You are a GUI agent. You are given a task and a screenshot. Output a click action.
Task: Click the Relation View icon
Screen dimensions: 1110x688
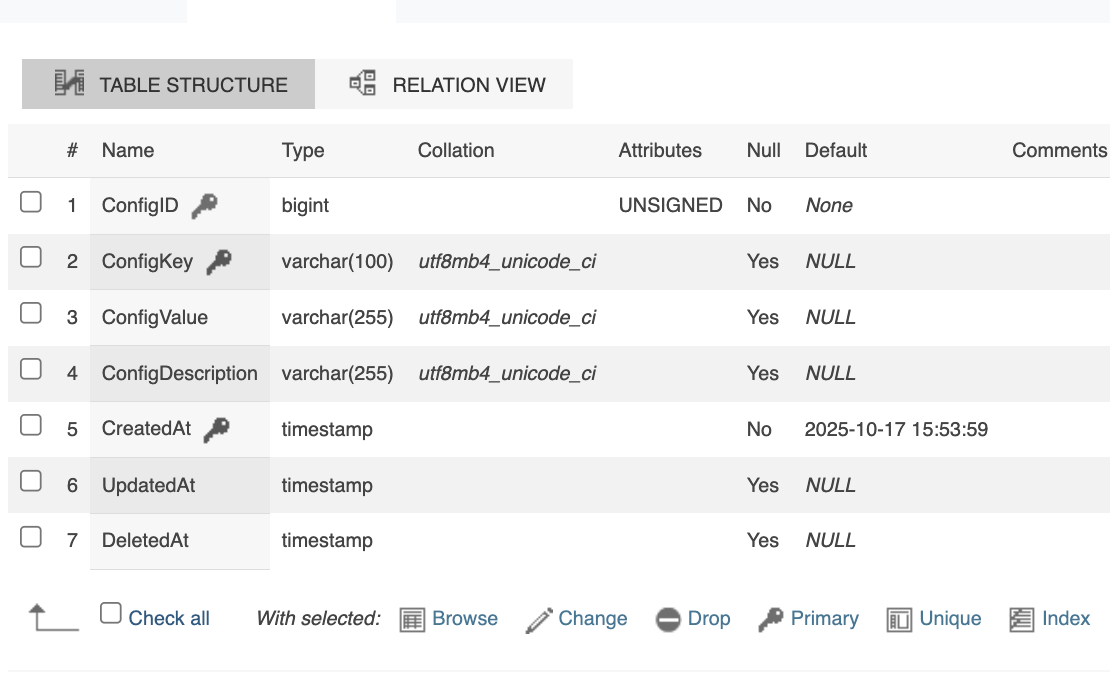362,84
